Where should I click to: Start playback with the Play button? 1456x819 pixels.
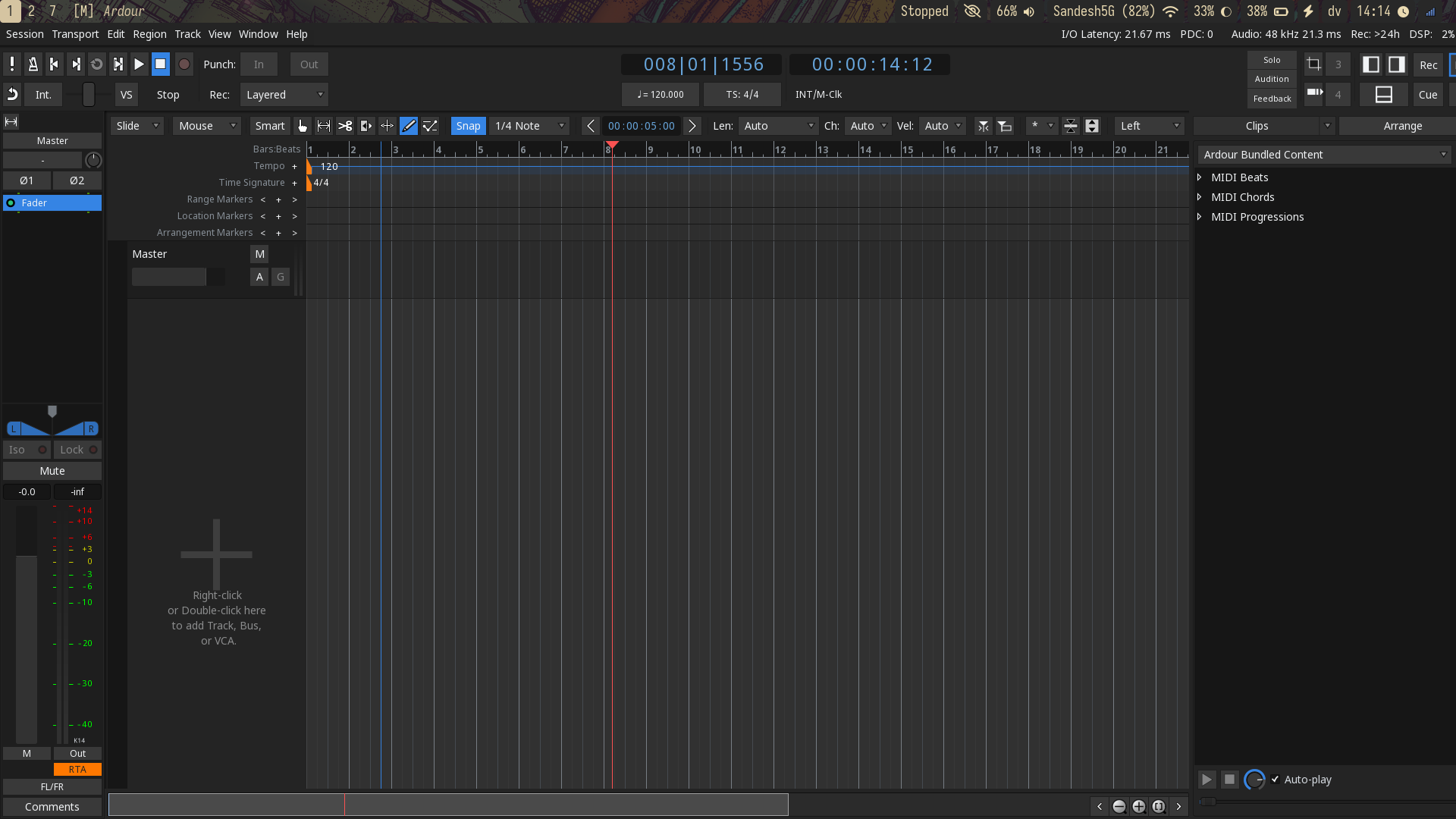pyautogui.click(x=139, y=64)
